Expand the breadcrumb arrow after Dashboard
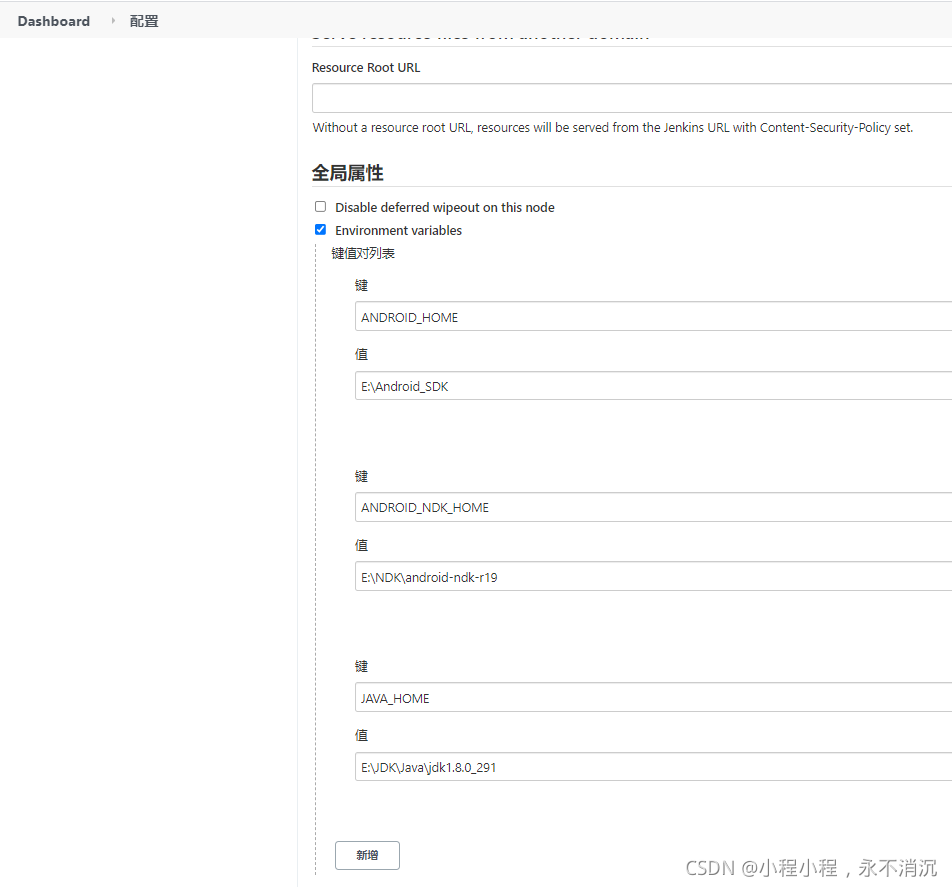The width and height of the screenshot is (952, 887). [x=113, y=21]
